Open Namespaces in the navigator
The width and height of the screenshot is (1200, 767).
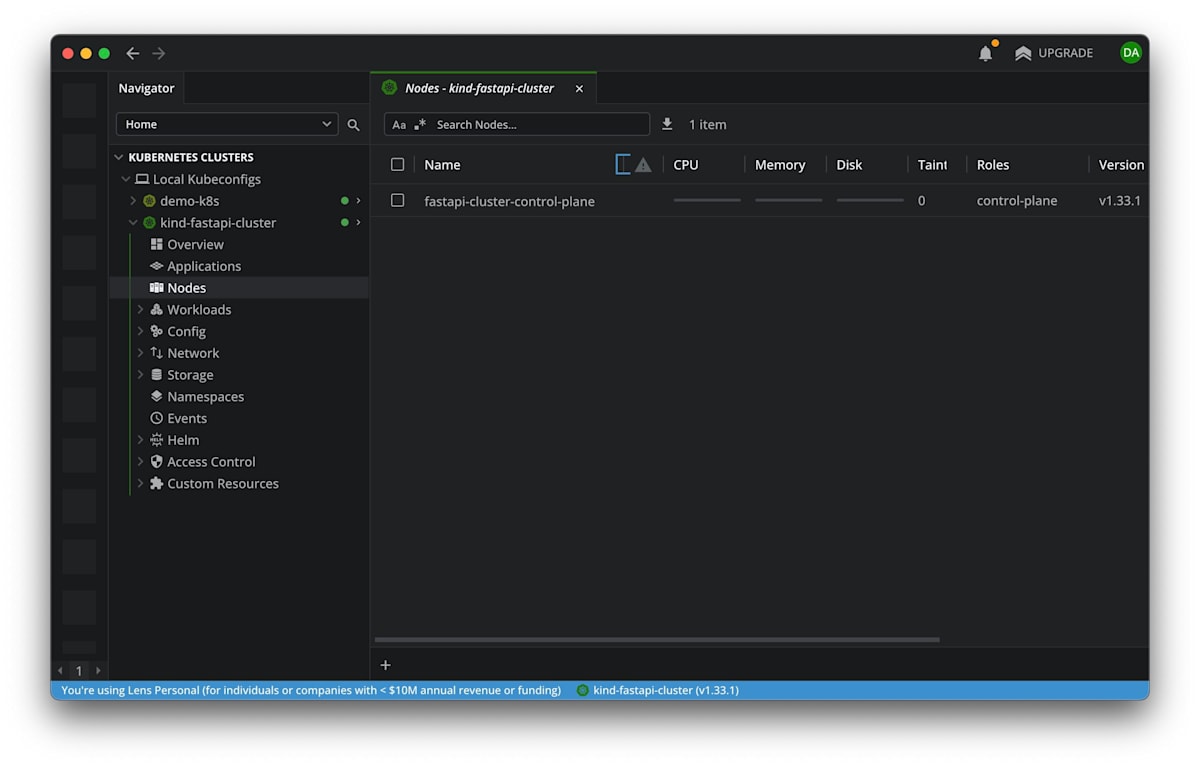(x=205, y=396)
